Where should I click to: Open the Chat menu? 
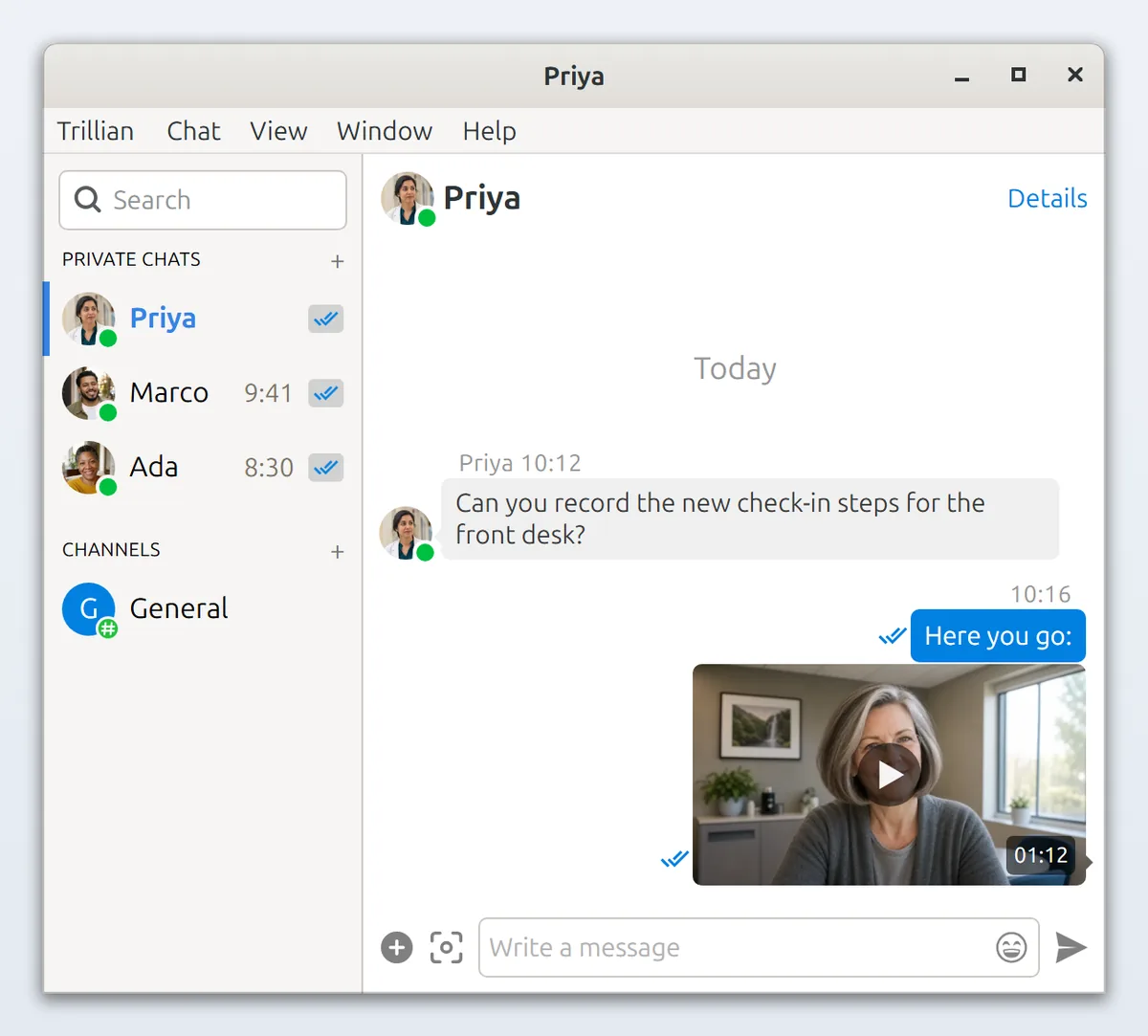pyautogui.click(x=193, y=131)
